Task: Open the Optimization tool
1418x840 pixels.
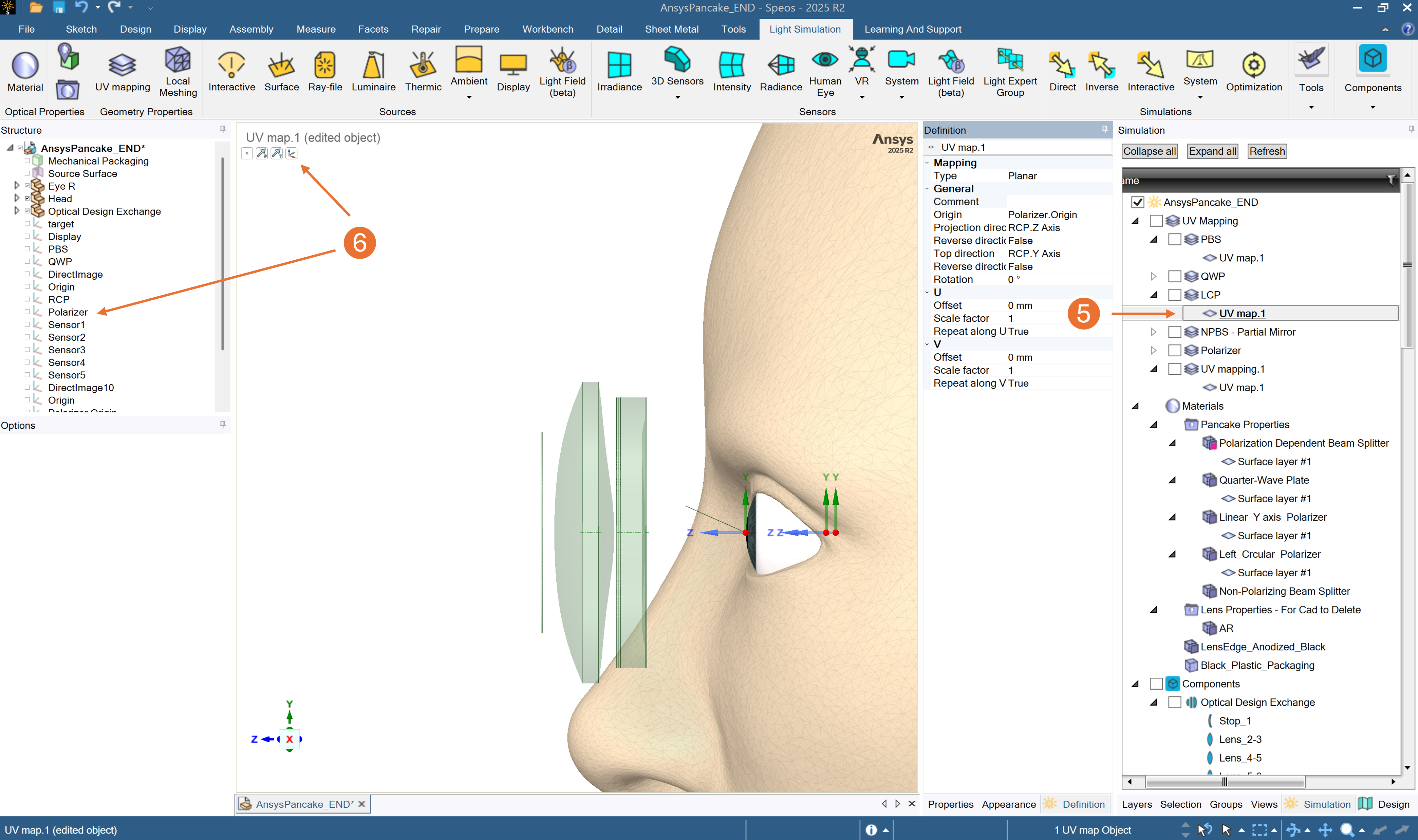Action: [x=1253, y=71]
